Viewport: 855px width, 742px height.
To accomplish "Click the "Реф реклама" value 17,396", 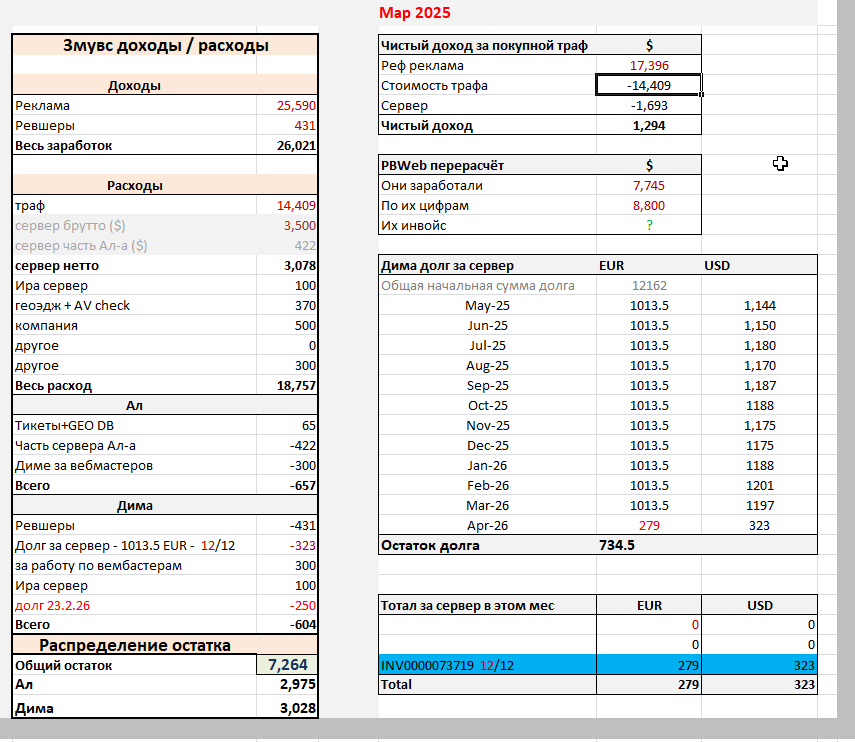I will [x=649, y=65].
